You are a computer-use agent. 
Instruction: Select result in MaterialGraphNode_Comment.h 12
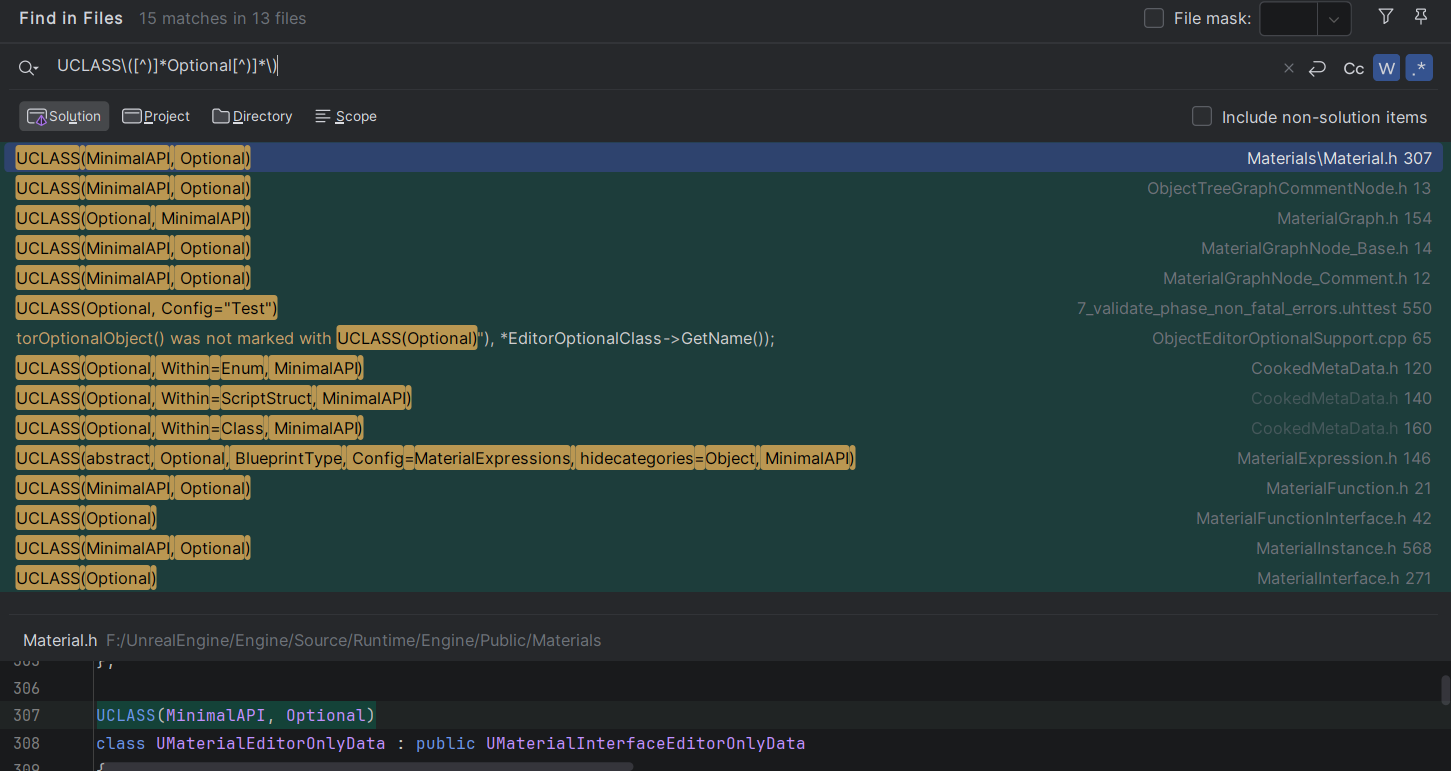pos(724,278)
